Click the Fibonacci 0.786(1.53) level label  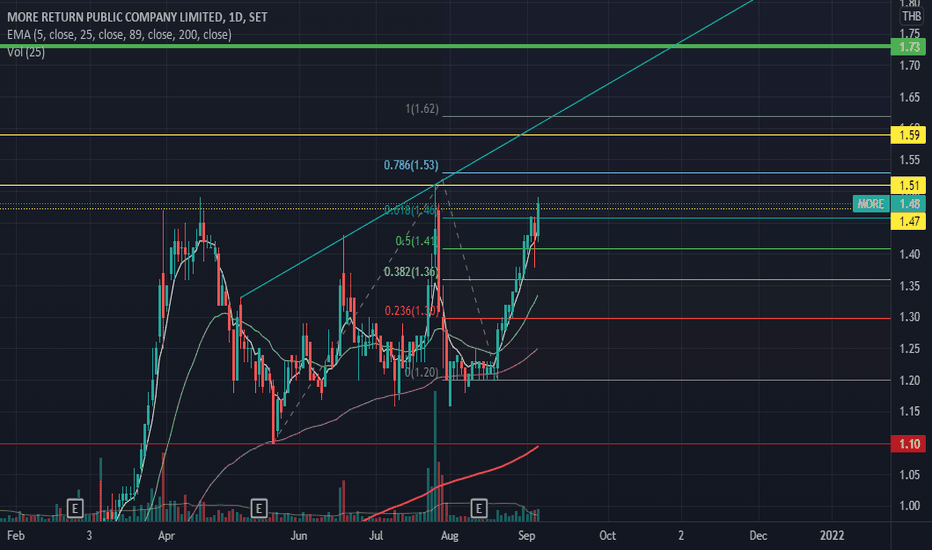click(411, 165)
